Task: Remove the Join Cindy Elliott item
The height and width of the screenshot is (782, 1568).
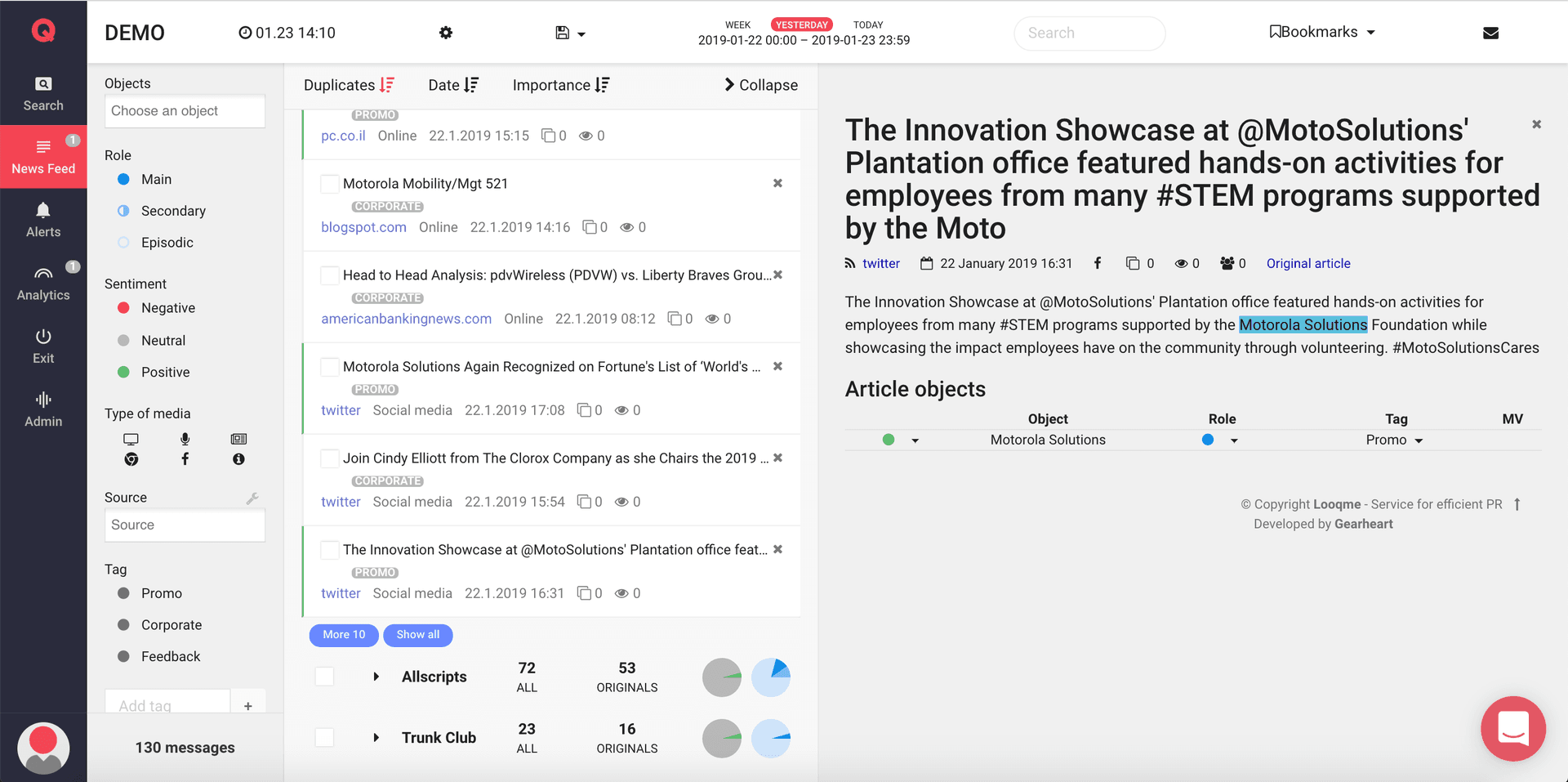Action: click(x=777, y=458)
